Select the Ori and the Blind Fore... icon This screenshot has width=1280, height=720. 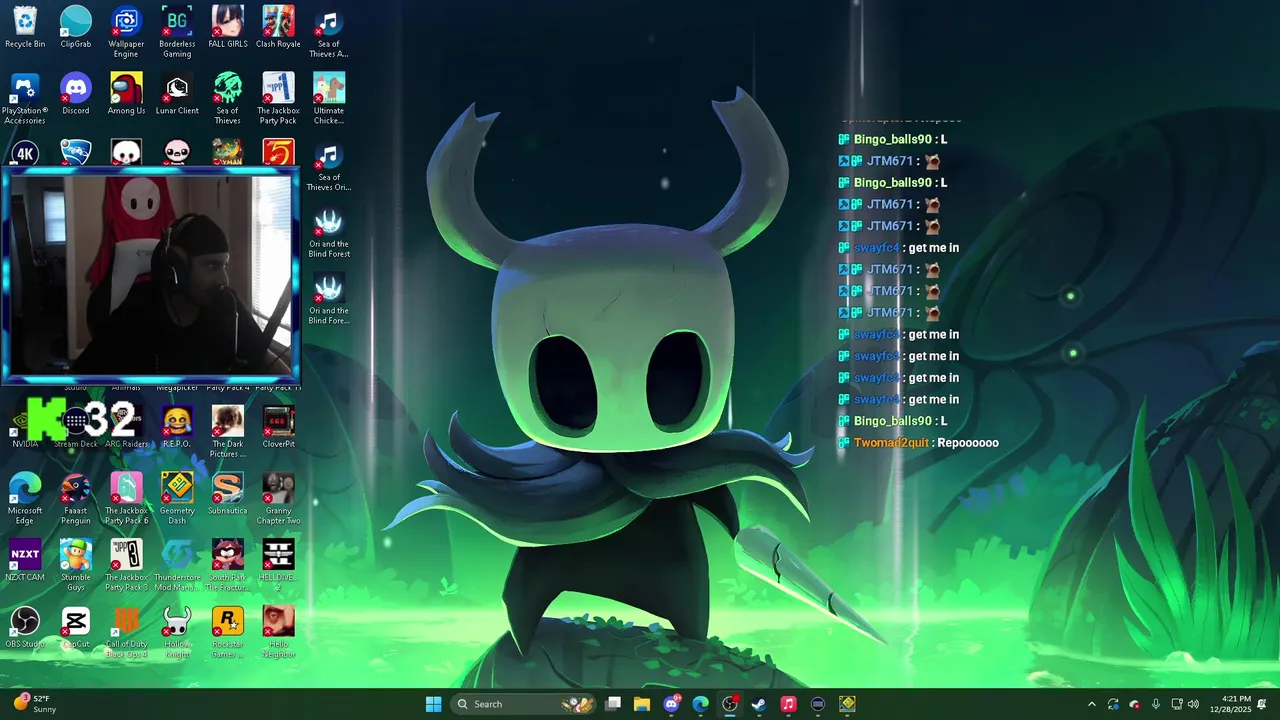(329, 299)
